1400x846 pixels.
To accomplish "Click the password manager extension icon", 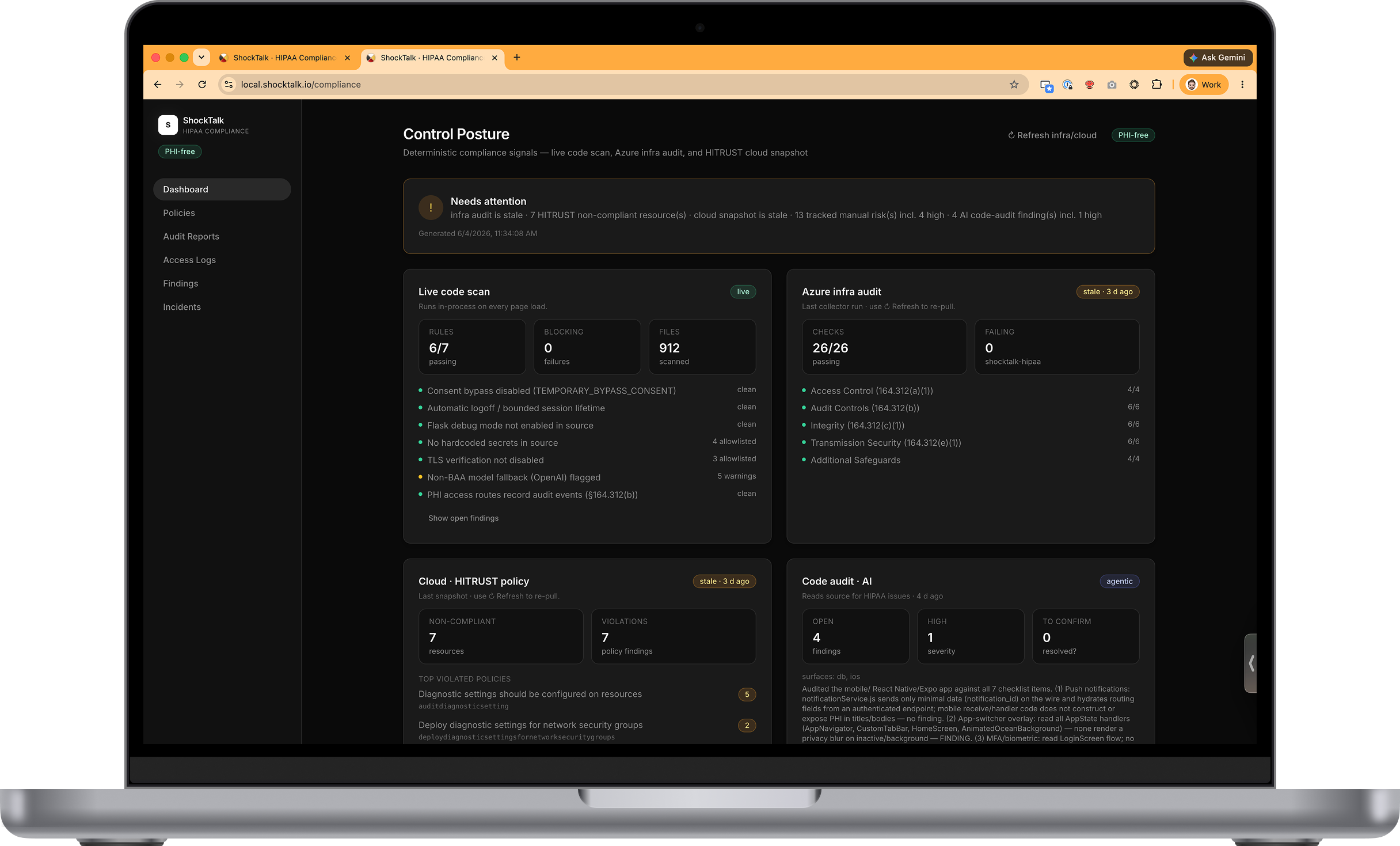I will click(1067, 85).
